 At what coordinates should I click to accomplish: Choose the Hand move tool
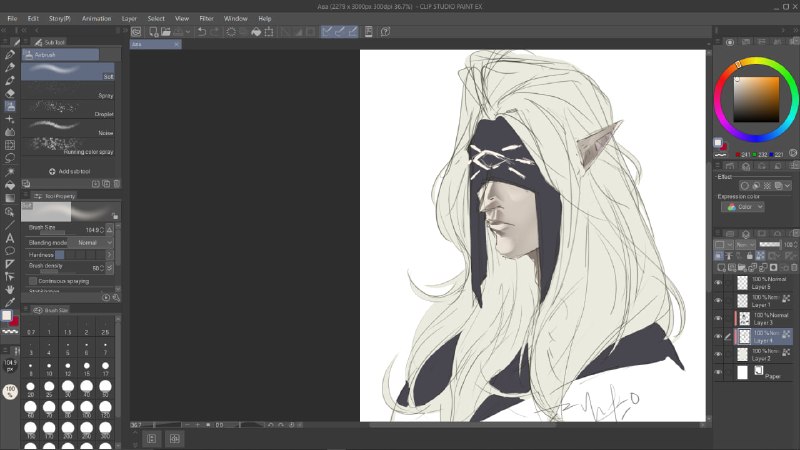(x=10, y=289)
